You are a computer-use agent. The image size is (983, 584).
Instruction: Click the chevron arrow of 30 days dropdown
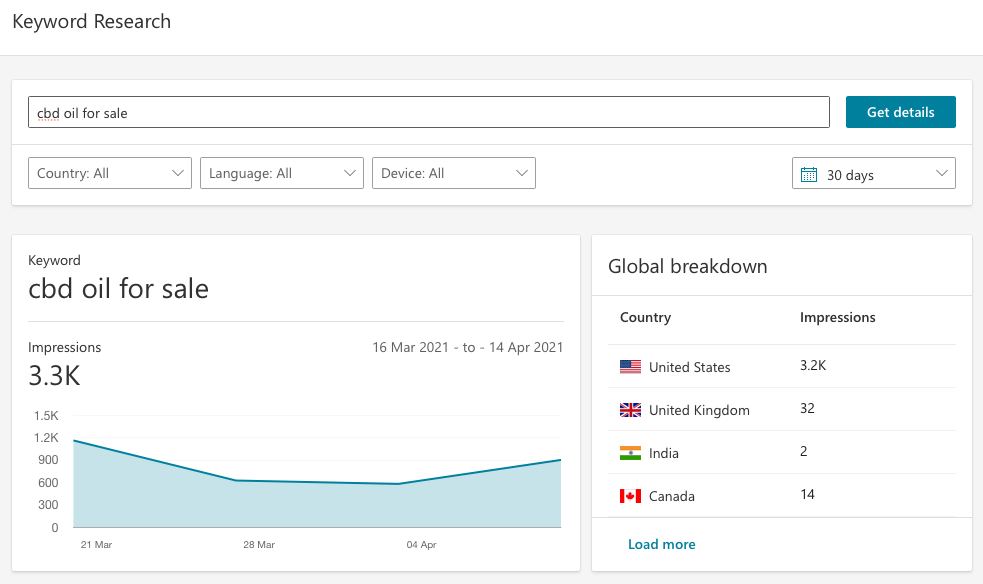[942, 173]
